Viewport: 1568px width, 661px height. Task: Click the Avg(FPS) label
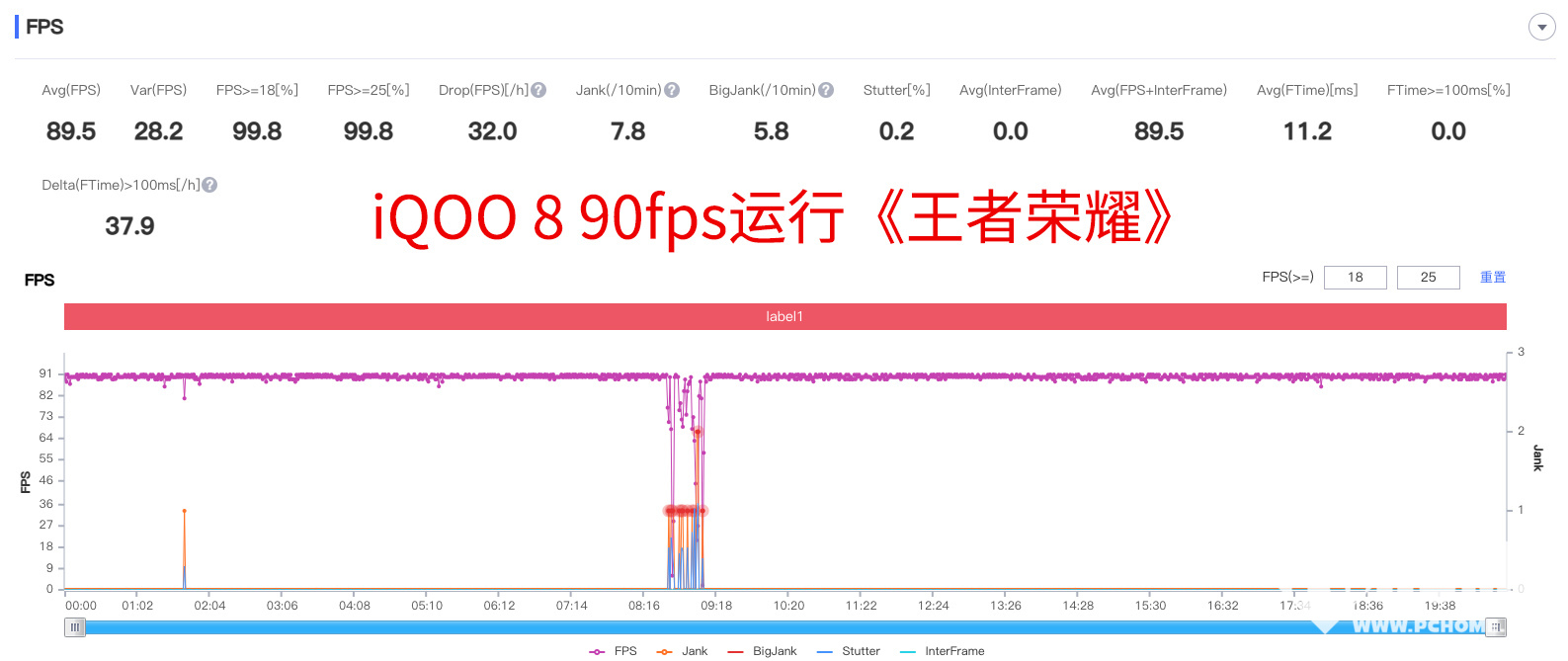point(71,90)
